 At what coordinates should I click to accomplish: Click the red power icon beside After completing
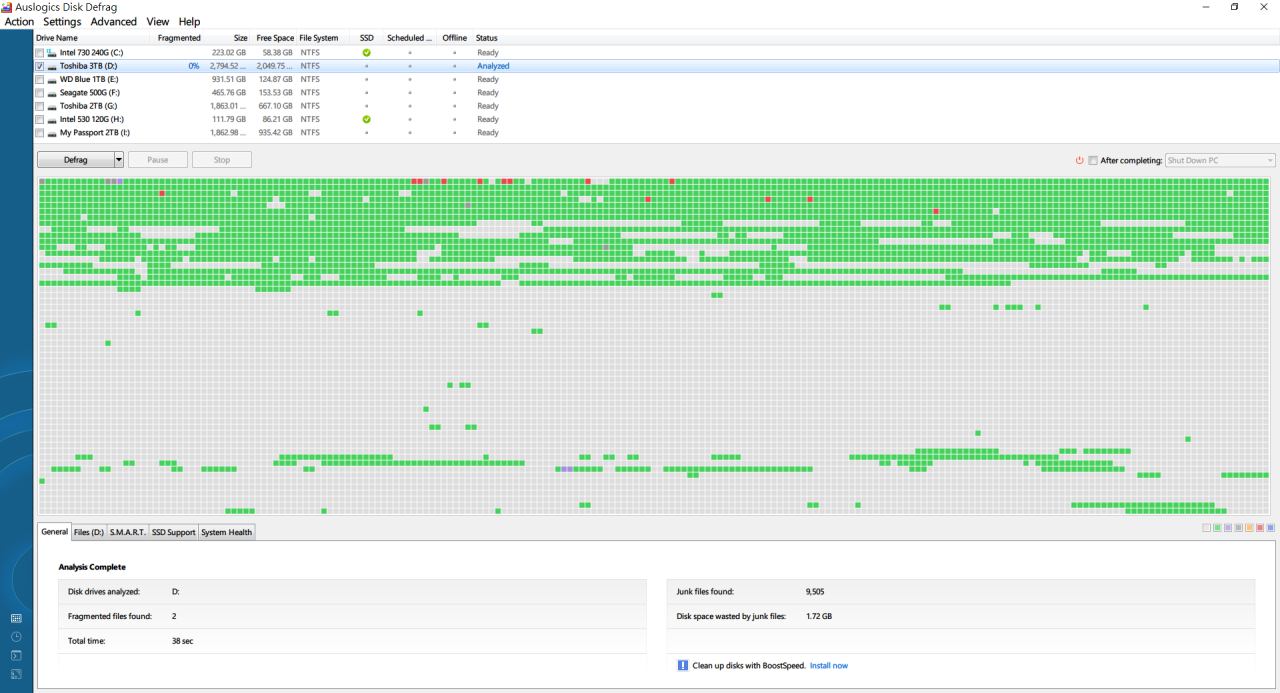[1079, 160]
